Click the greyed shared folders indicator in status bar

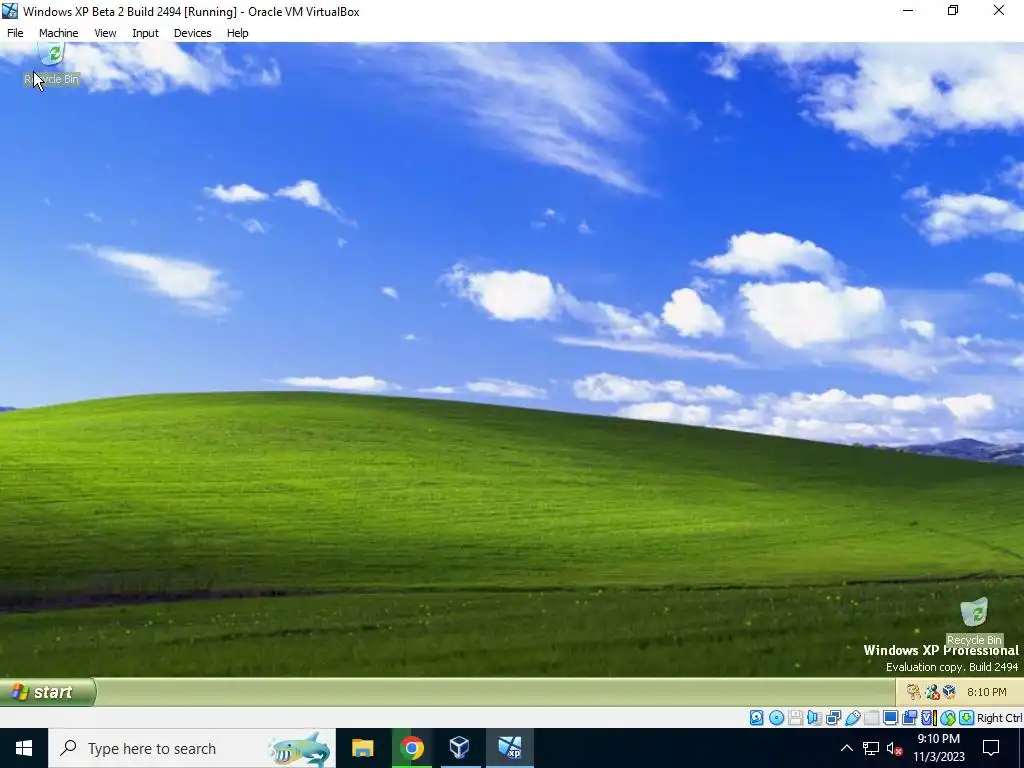pos(871,718)
